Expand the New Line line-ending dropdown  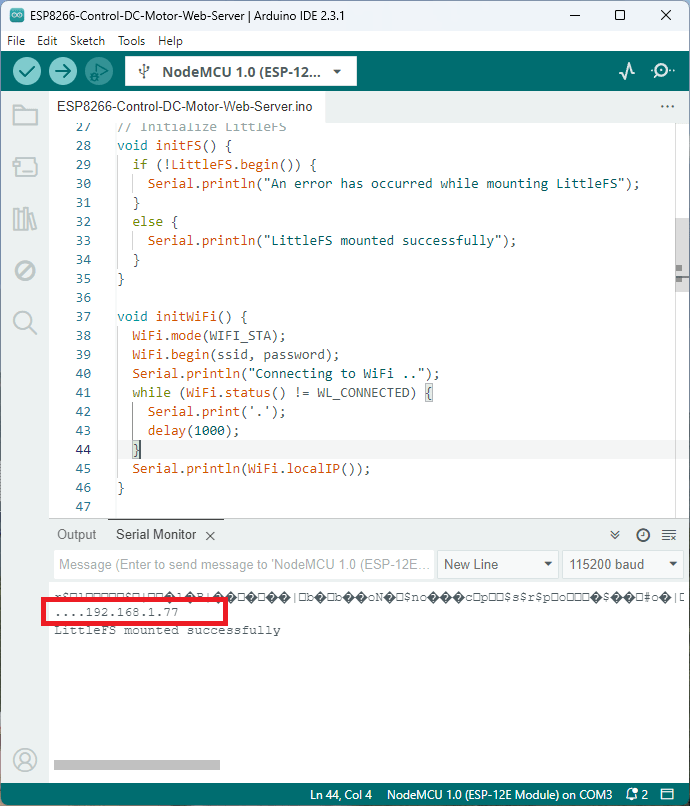click(498, 564)
